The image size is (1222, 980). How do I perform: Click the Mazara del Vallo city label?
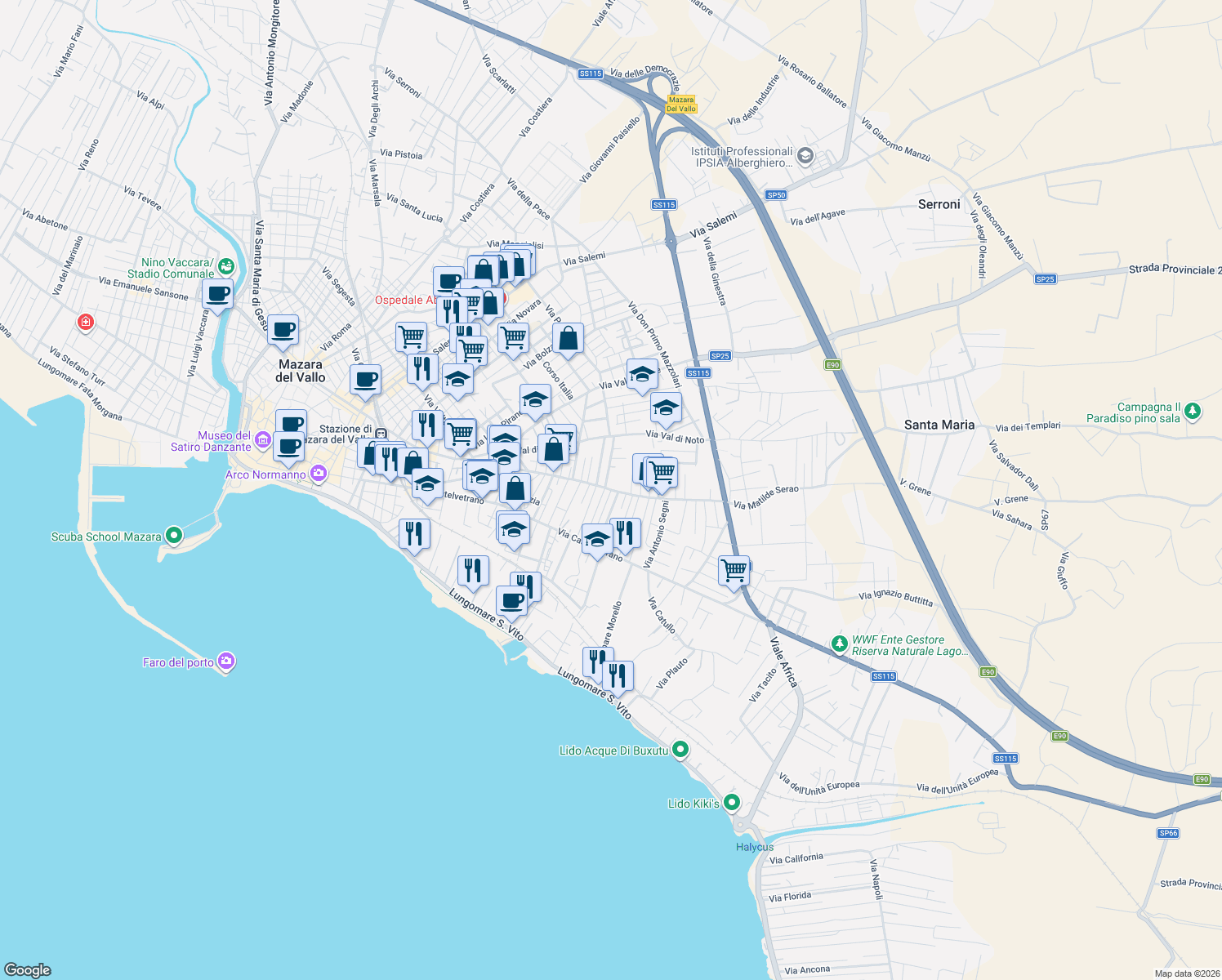(x=301, y=371)
